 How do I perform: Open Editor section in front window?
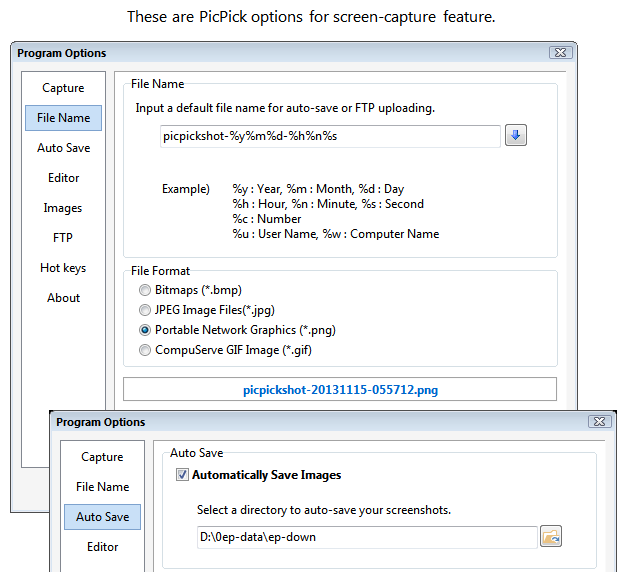pyautogui.click(x=102, y=547)
